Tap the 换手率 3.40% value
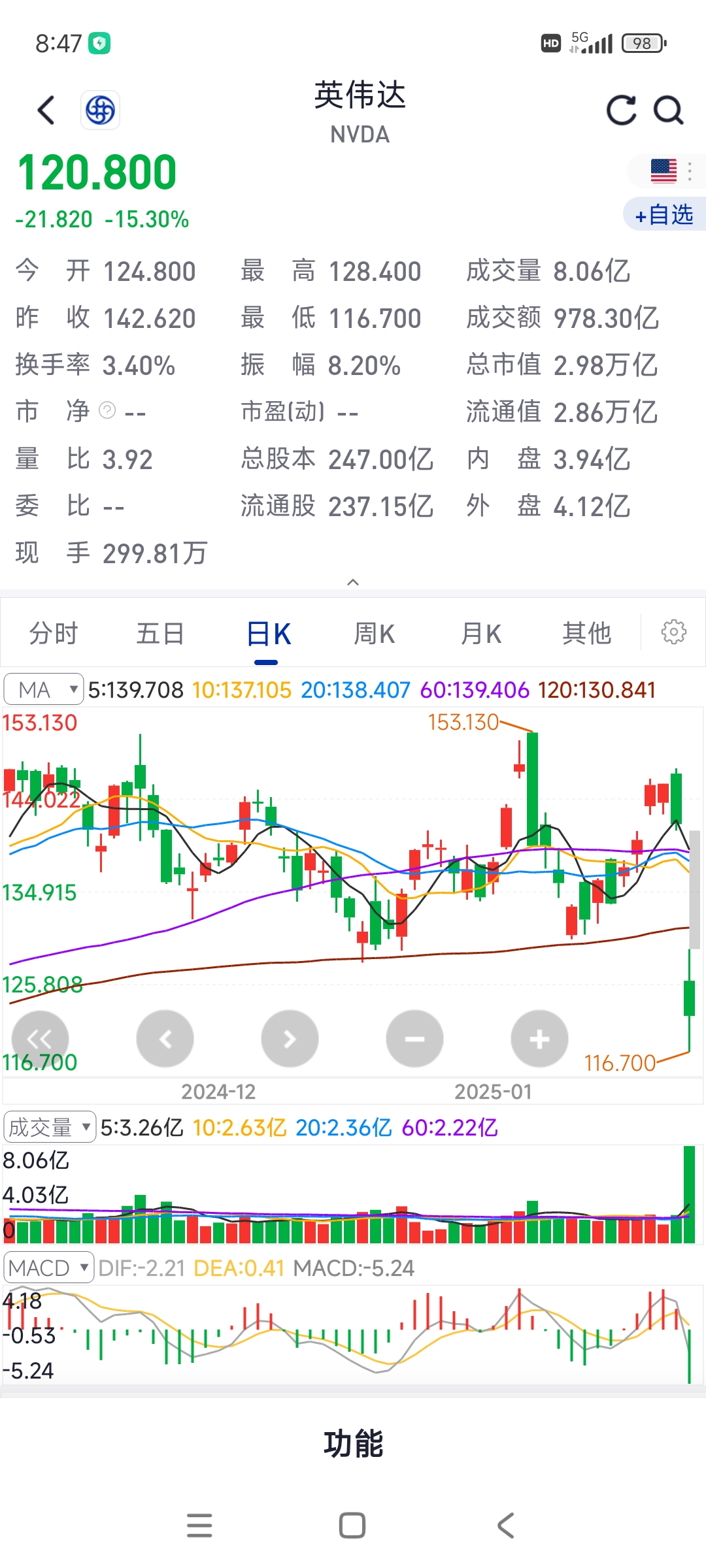The width and height of the screenshot is (706, 1568). [139, 366]
